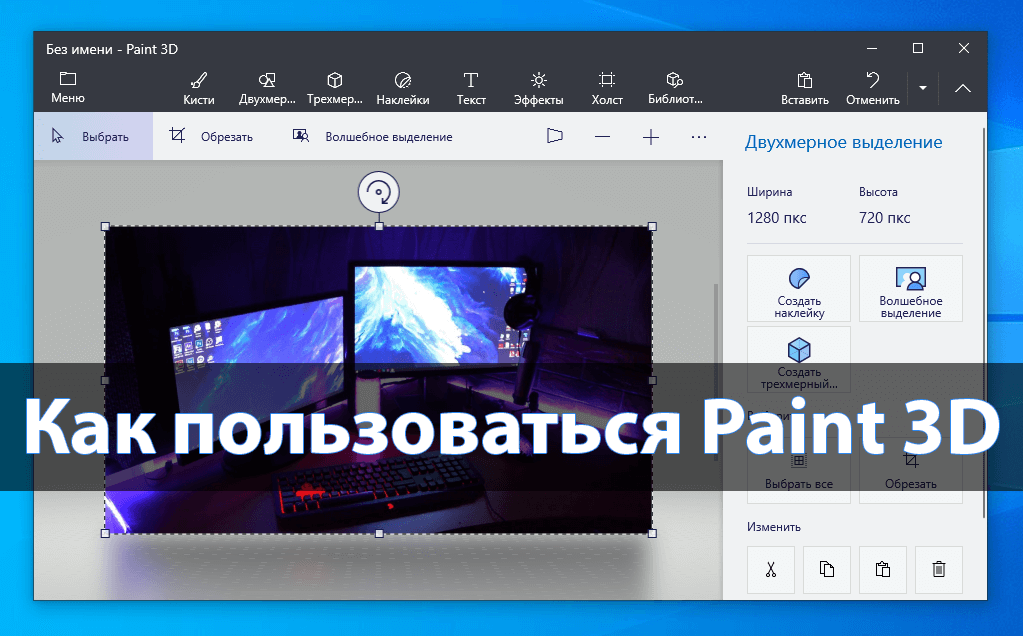Open more options three-dots menu
The height and width of the screenshot is (636, 1023).
pyautogui.click(x=699, y=137)
